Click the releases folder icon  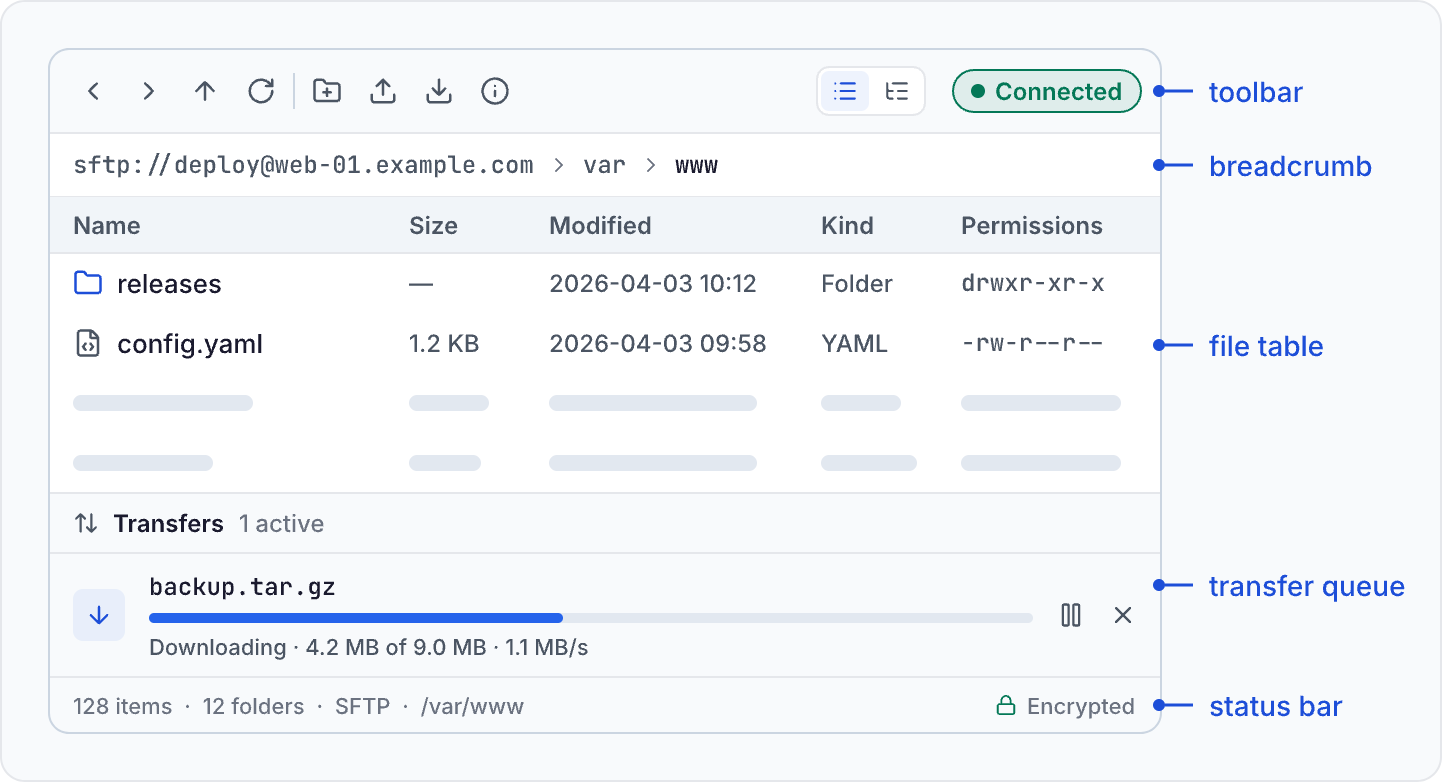(88, 283)
